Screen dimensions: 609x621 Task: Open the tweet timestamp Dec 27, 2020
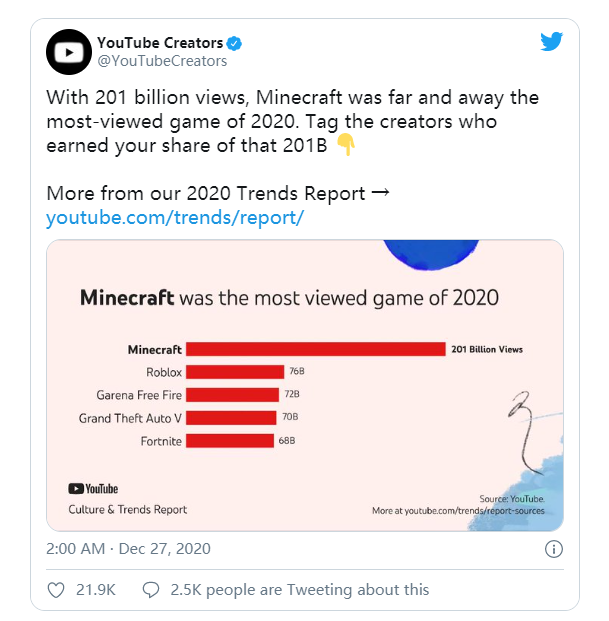pos(128,549)
